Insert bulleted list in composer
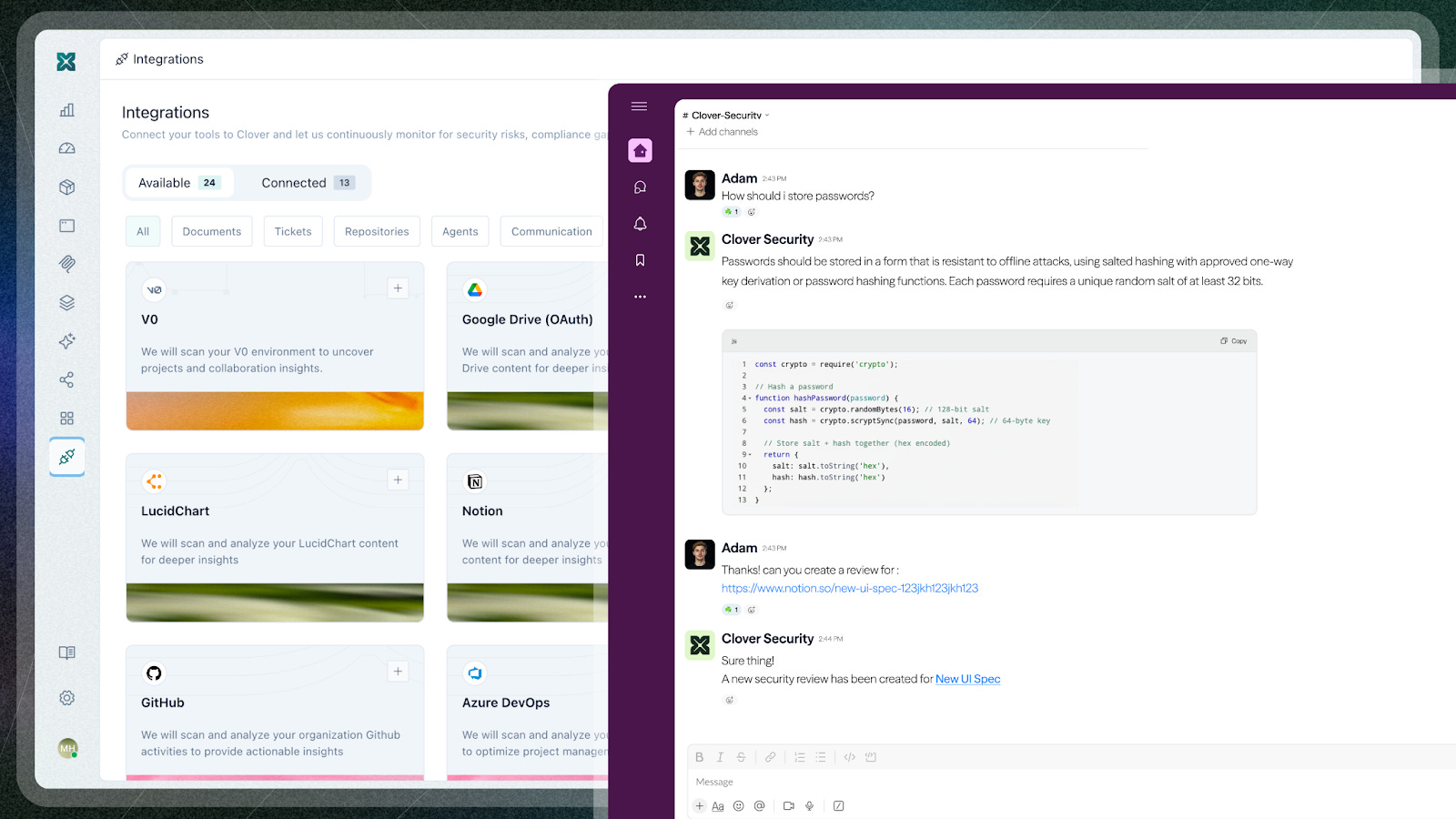1456x819 pixels. pyautogui.click(x=820, y=757)
